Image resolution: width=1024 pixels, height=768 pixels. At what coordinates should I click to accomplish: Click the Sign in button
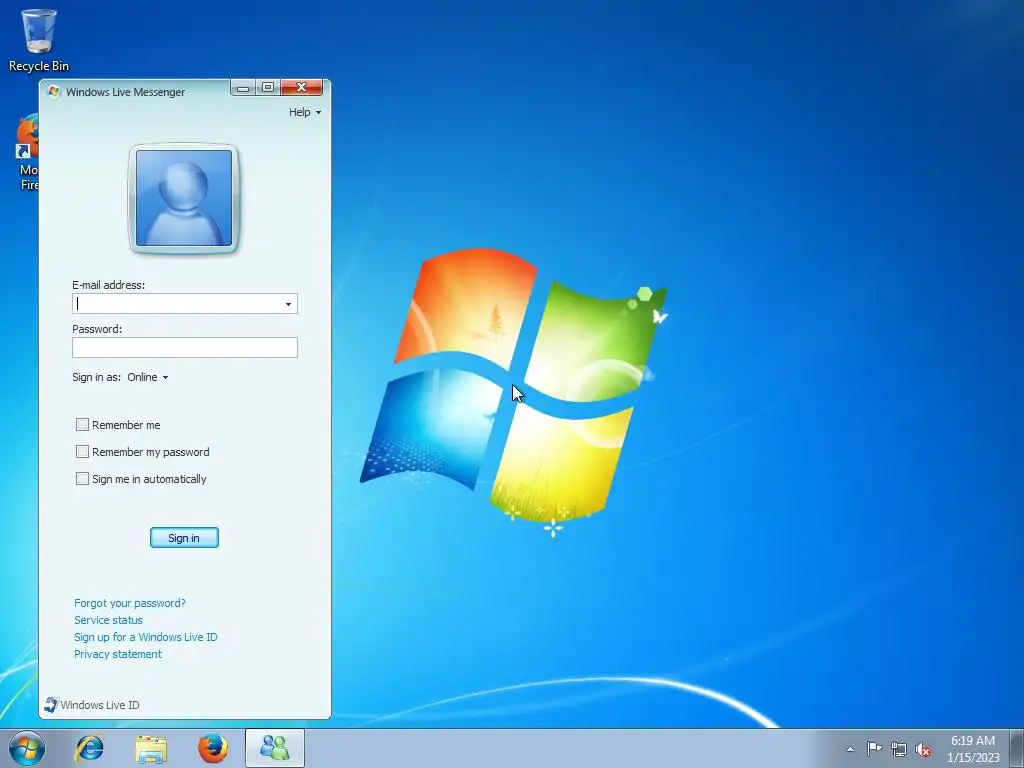point(184,537)
